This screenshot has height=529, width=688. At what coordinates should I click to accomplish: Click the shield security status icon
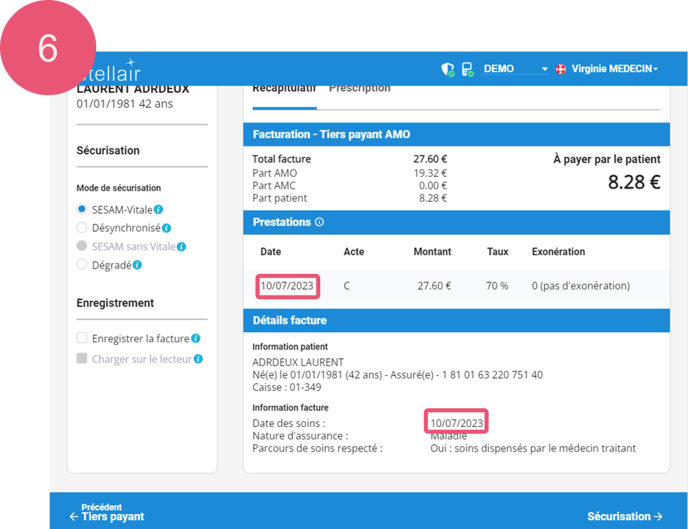coord(448,69)
